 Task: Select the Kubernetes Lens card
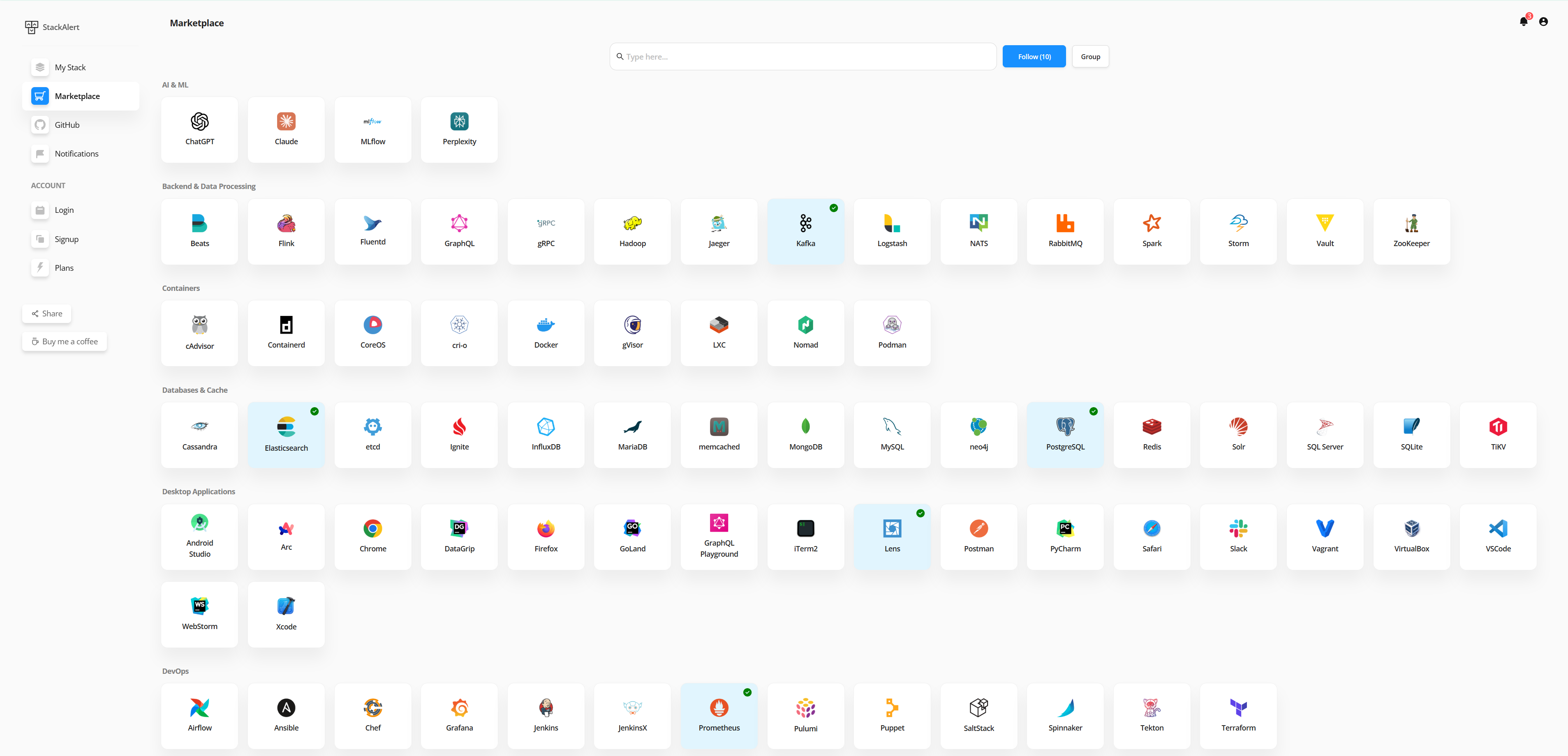point(892,537)
